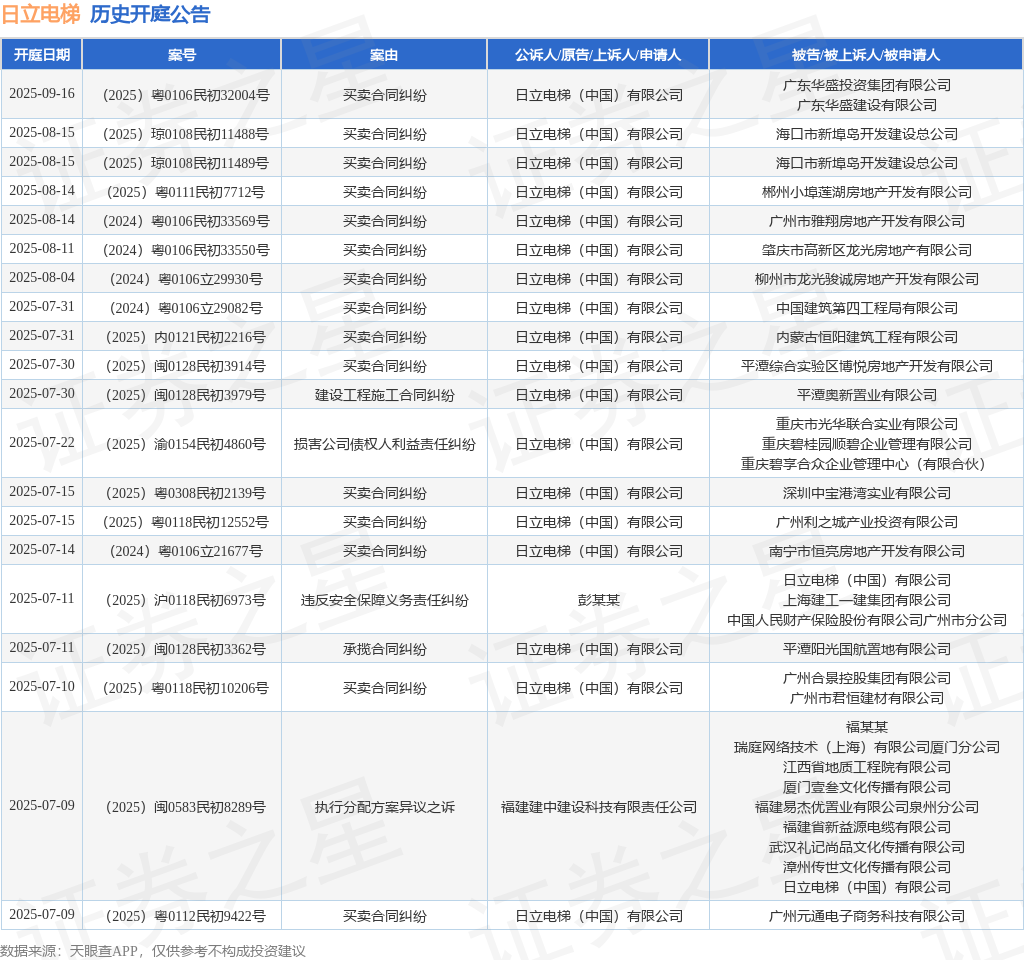1024x960 pixels.
Task: Click defendant 广东华盛建设有限公司
Action: [867, 105]
